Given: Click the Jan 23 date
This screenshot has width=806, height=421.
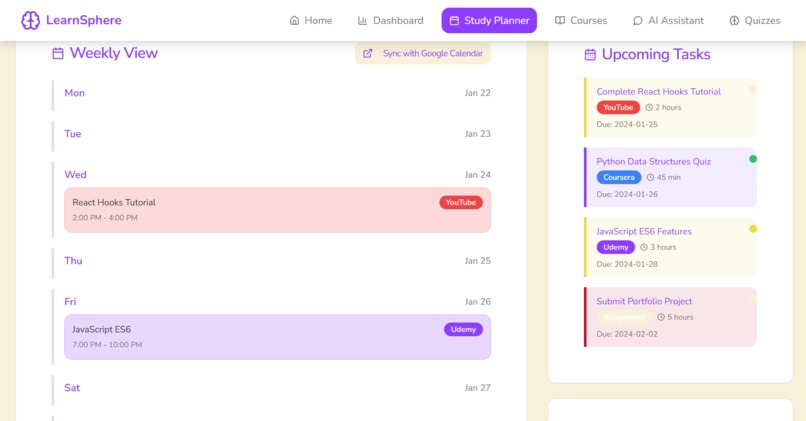Looking at the screenshot, I should (478, 134).
